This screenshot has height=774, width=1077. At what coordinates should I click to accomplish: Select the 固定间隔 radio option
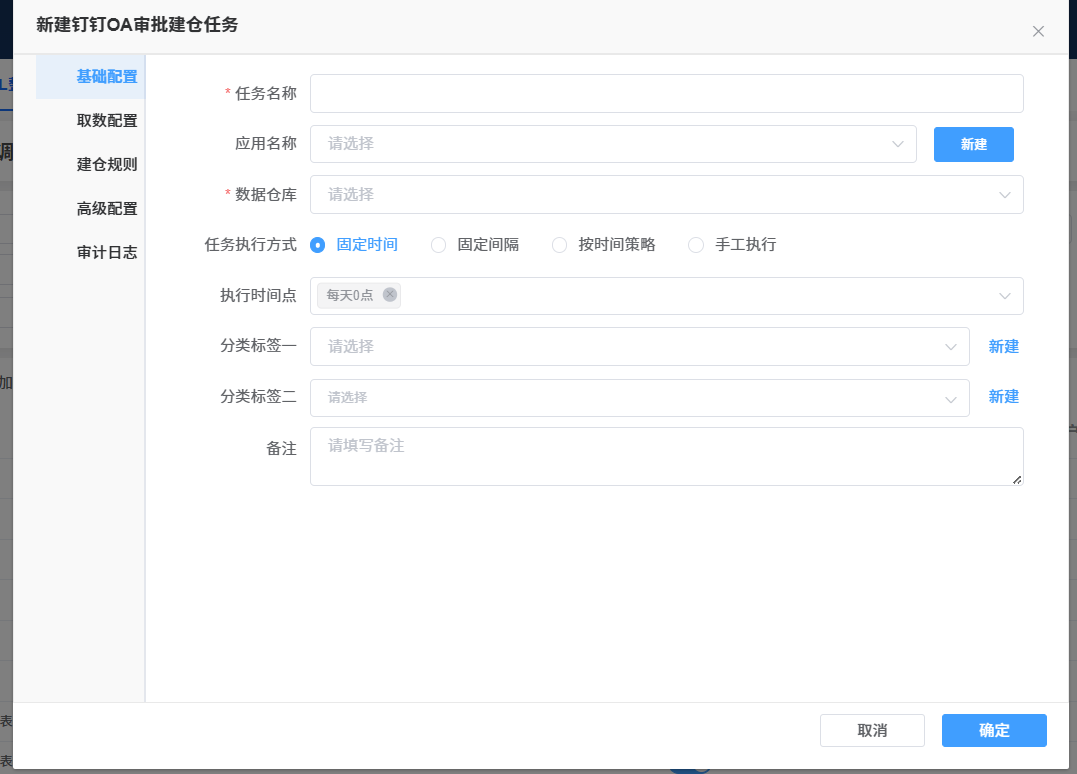pyautogui.click(x=439, y=245)
